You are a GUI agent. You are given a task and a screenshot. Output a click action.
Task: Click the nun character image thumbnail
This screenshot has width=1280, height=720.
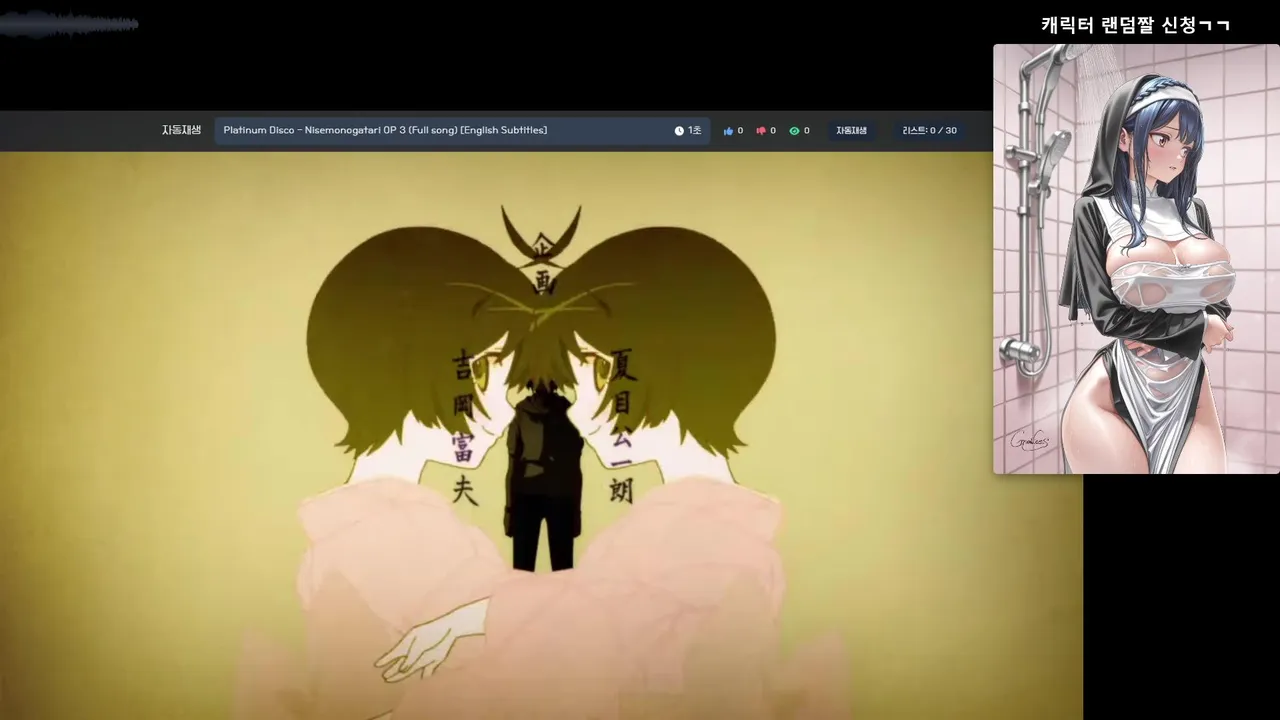point(1136,259)
